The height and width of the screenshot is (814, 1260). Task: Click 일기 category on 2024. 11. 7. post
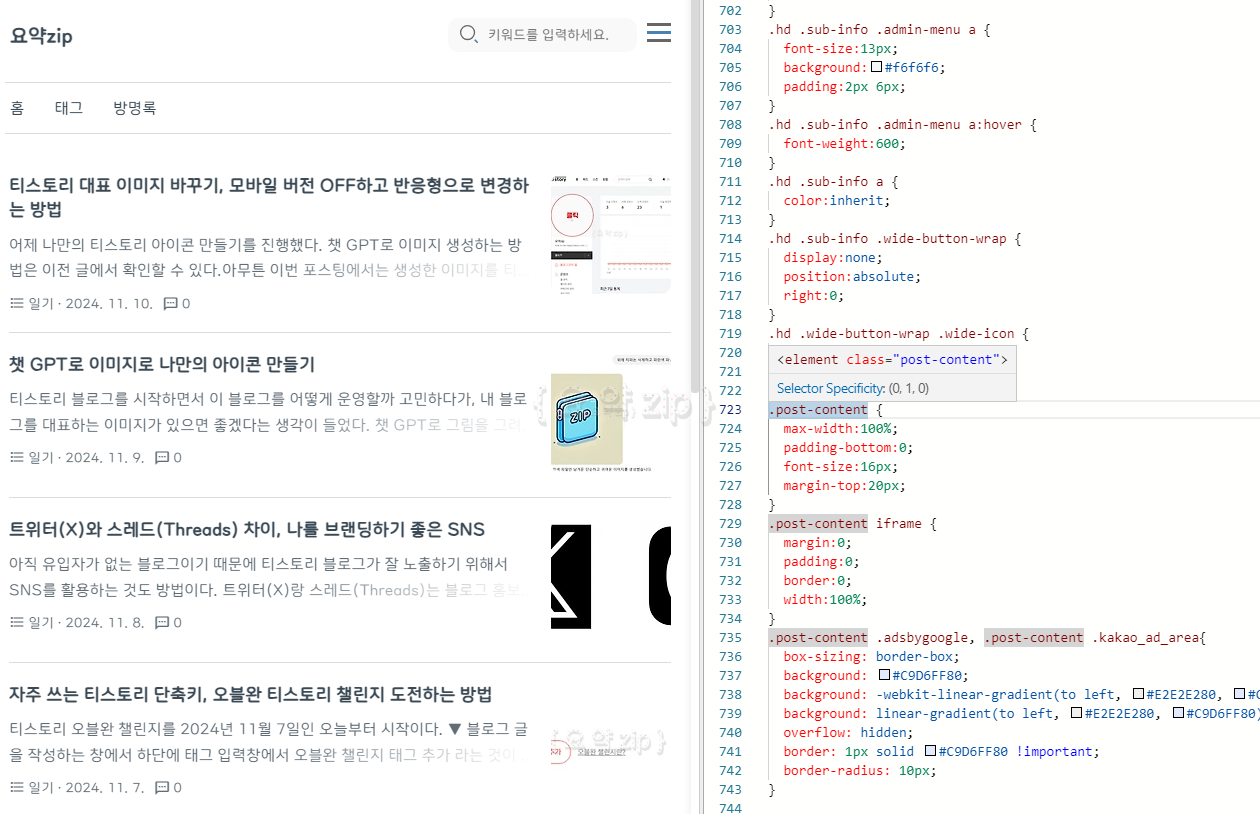(x=41, y=787)
